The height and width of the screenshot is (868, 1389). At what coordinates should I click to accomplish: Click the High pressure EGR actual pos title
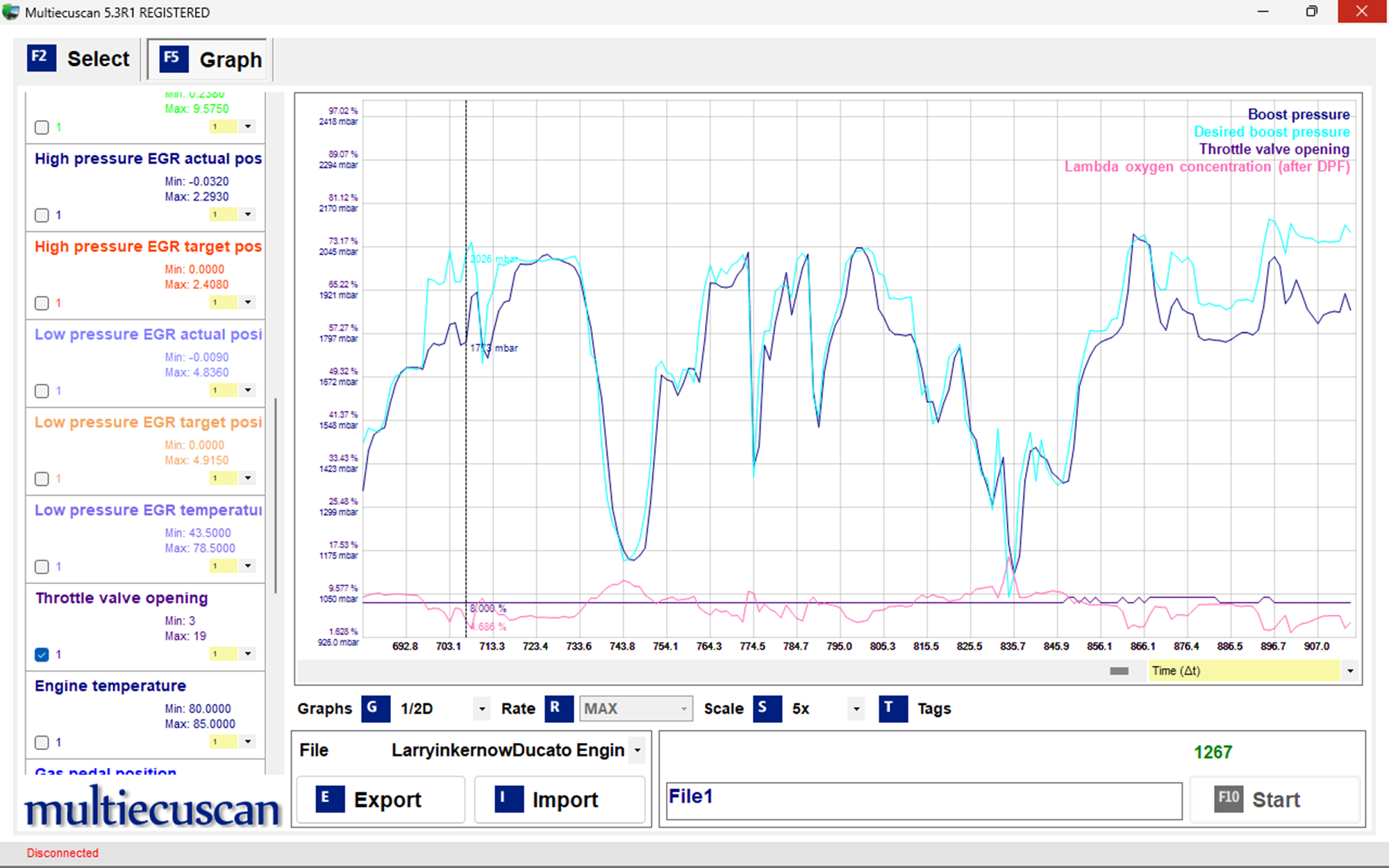148,158
